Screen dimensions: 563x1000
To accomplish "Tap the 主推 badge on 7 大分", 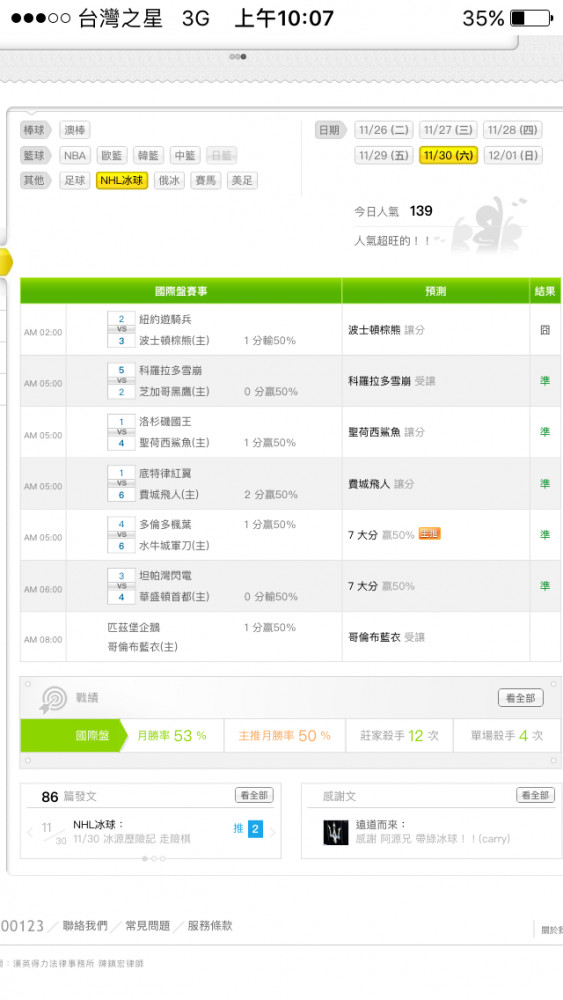I will click(x=430, y=534).
